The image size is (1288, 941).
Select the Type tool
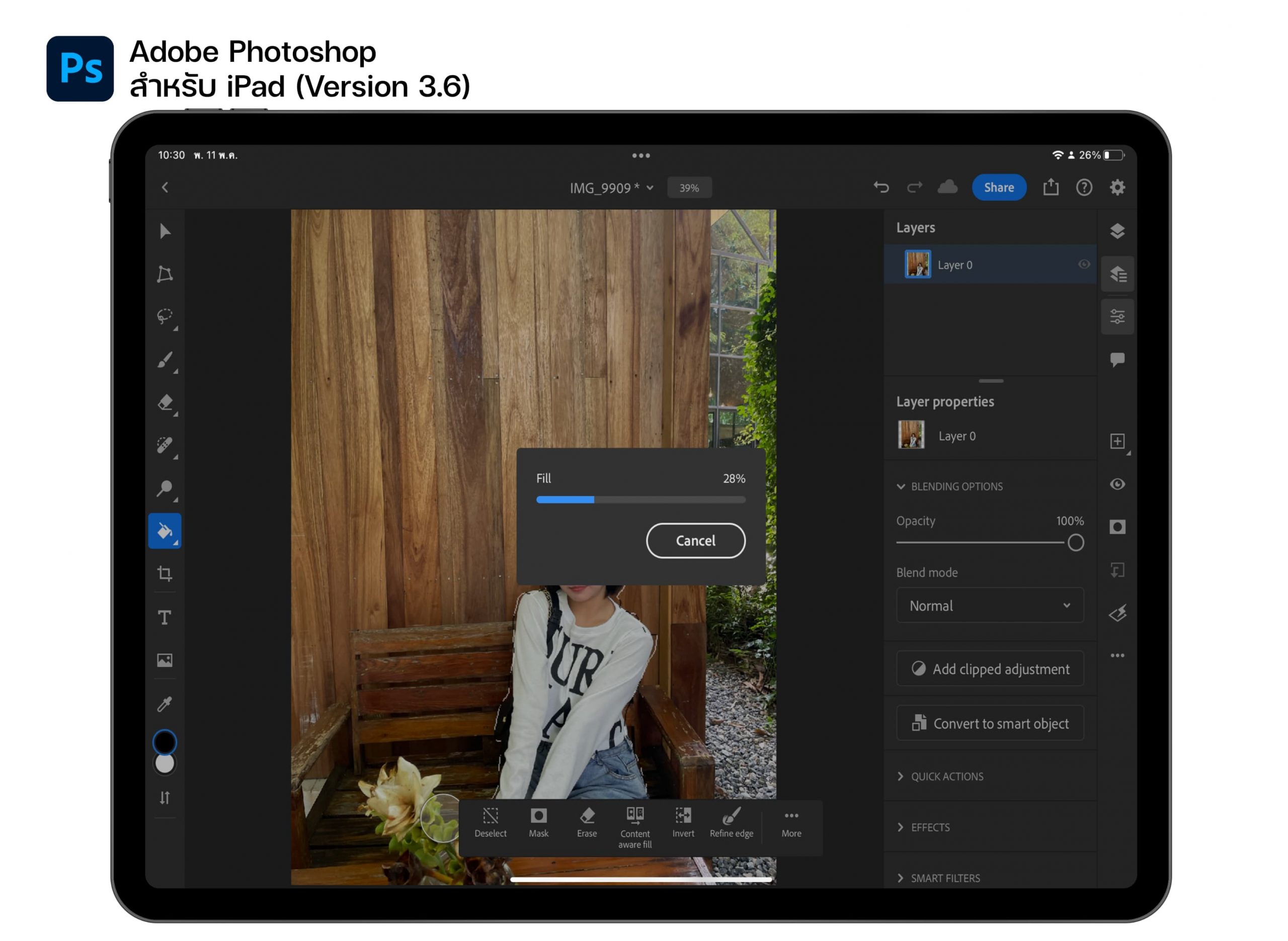click(165, 618)
